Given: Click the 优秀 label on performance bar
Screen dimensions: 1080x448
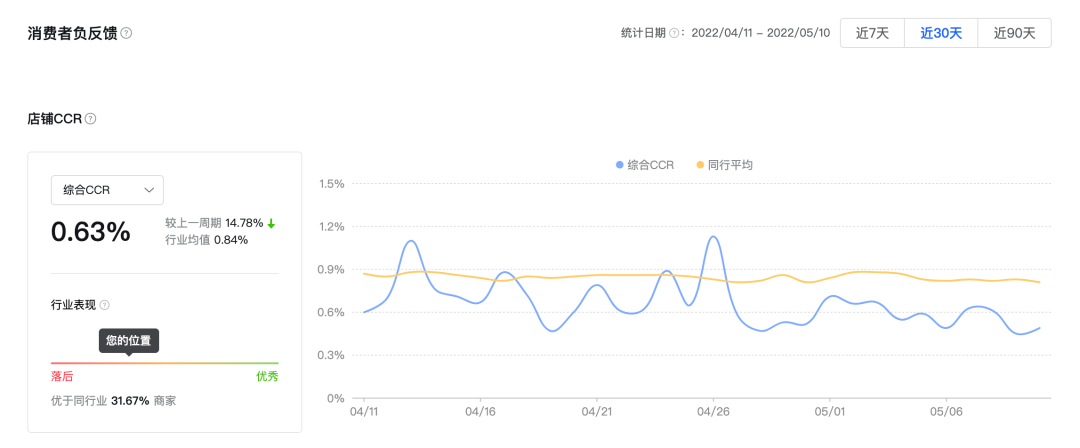Looking at the screenshot, I should (267, 377).
